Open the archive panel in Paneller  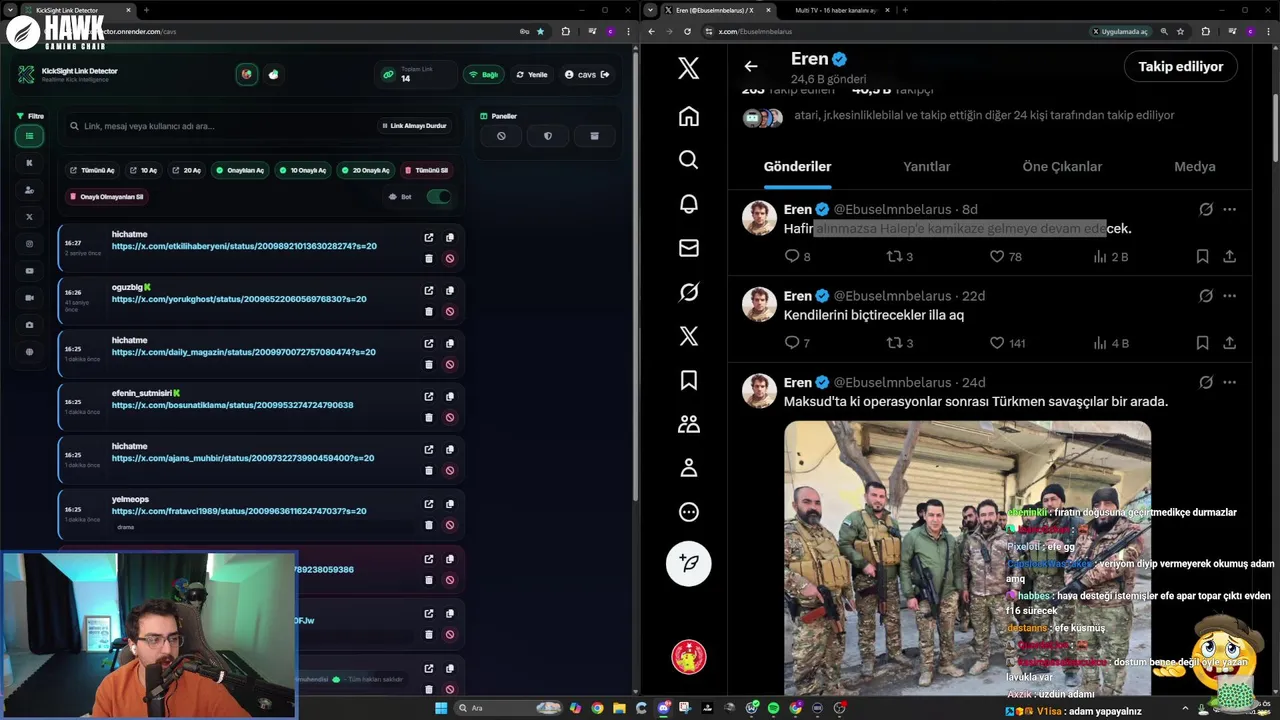[594, 136]
